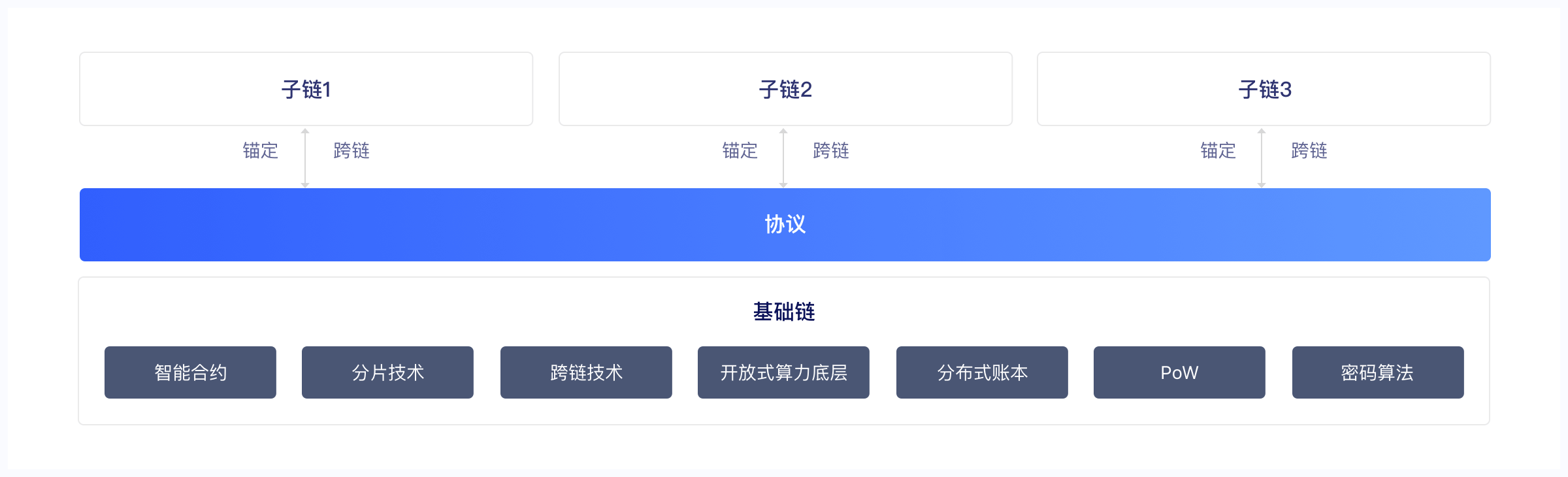Viewport: 1568px width, 477px height.
Task: Click the 密码算法 block
Action: [x=1378, y=372]
